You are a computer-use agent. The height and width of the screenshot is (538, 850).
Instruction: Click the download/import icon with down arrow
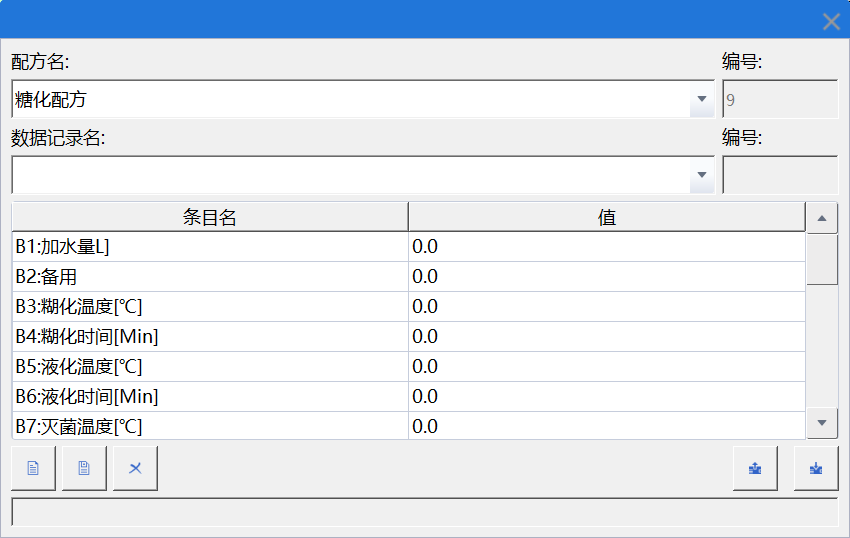coord(816,468)
